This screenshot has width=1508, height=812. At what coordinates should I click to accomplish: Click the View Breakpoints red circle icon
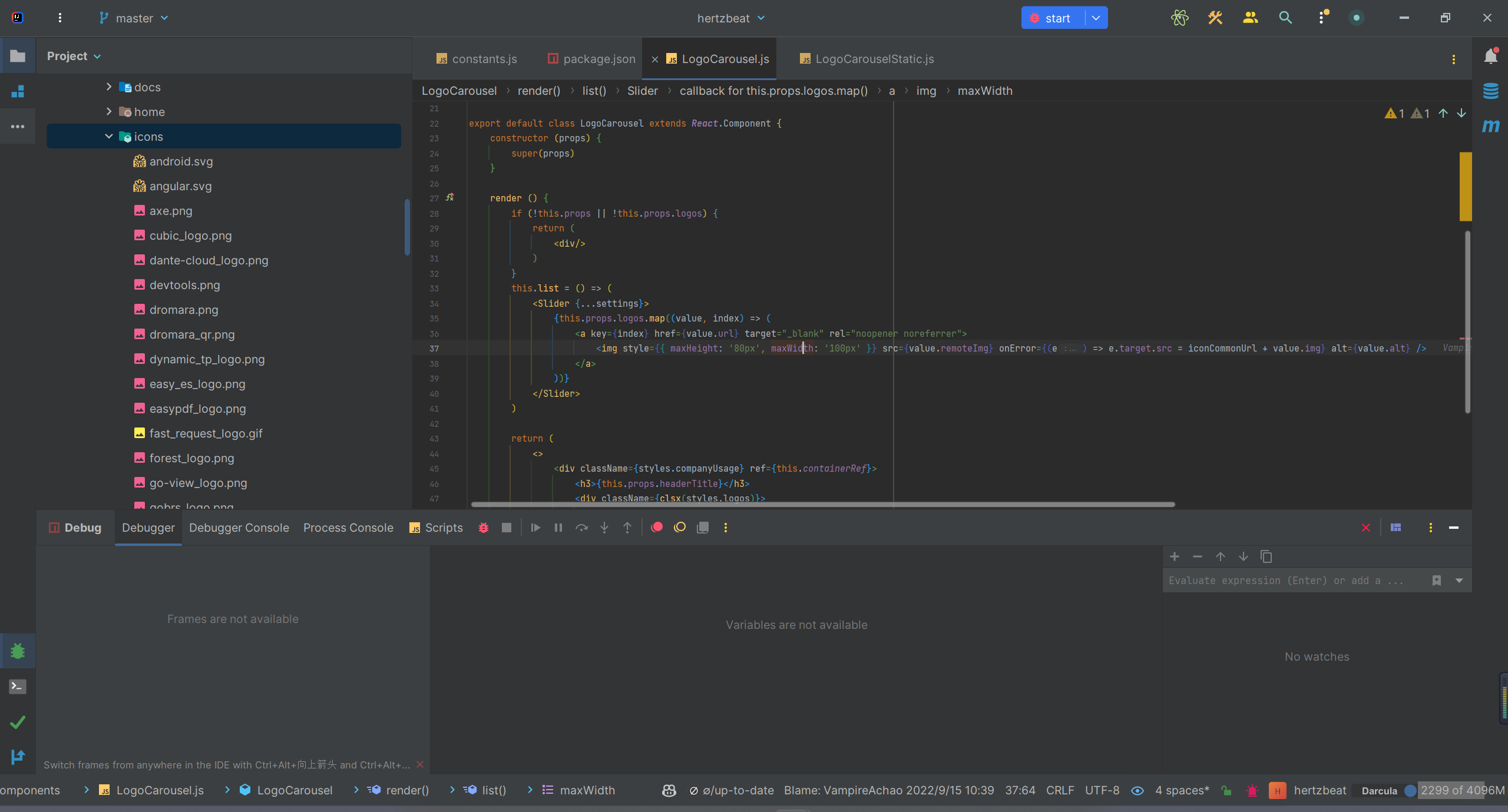coord(657,528)
